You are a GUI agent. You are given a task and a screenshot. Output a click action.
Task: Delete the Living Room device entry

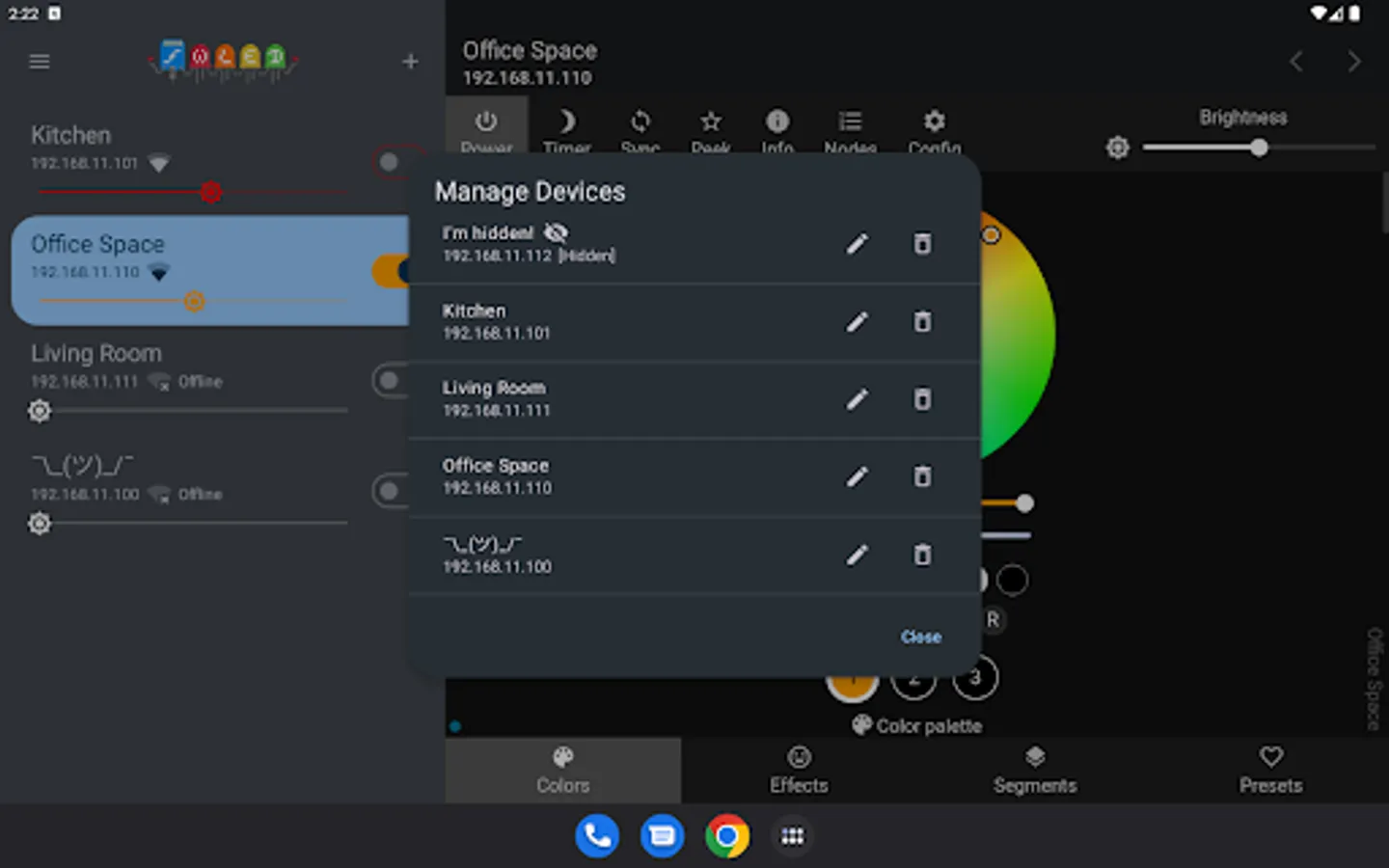pos(923,399)
